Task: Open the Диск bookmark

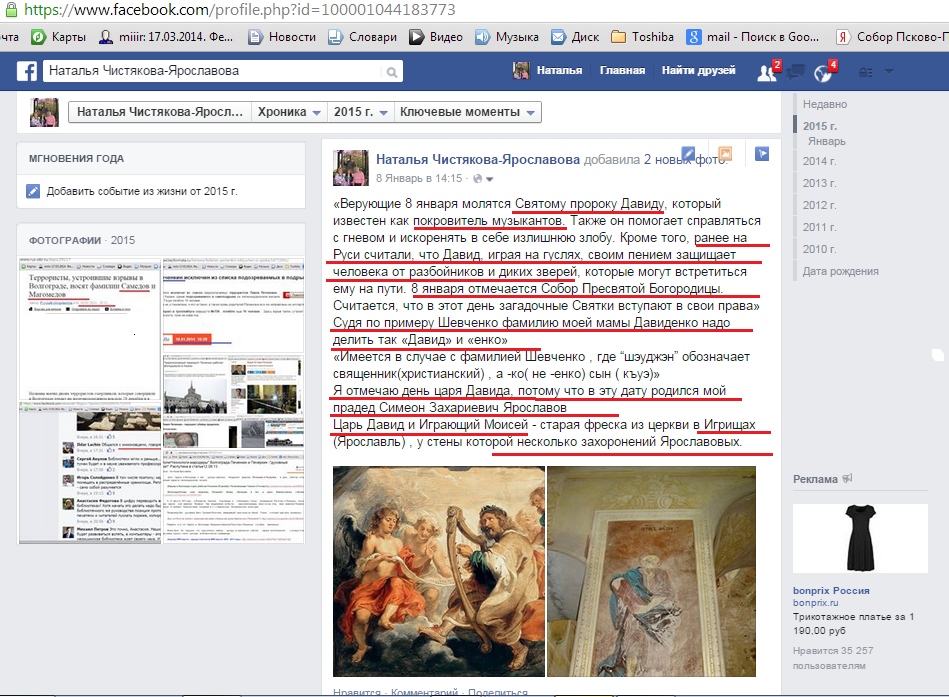Action: (x=575, y=37)
